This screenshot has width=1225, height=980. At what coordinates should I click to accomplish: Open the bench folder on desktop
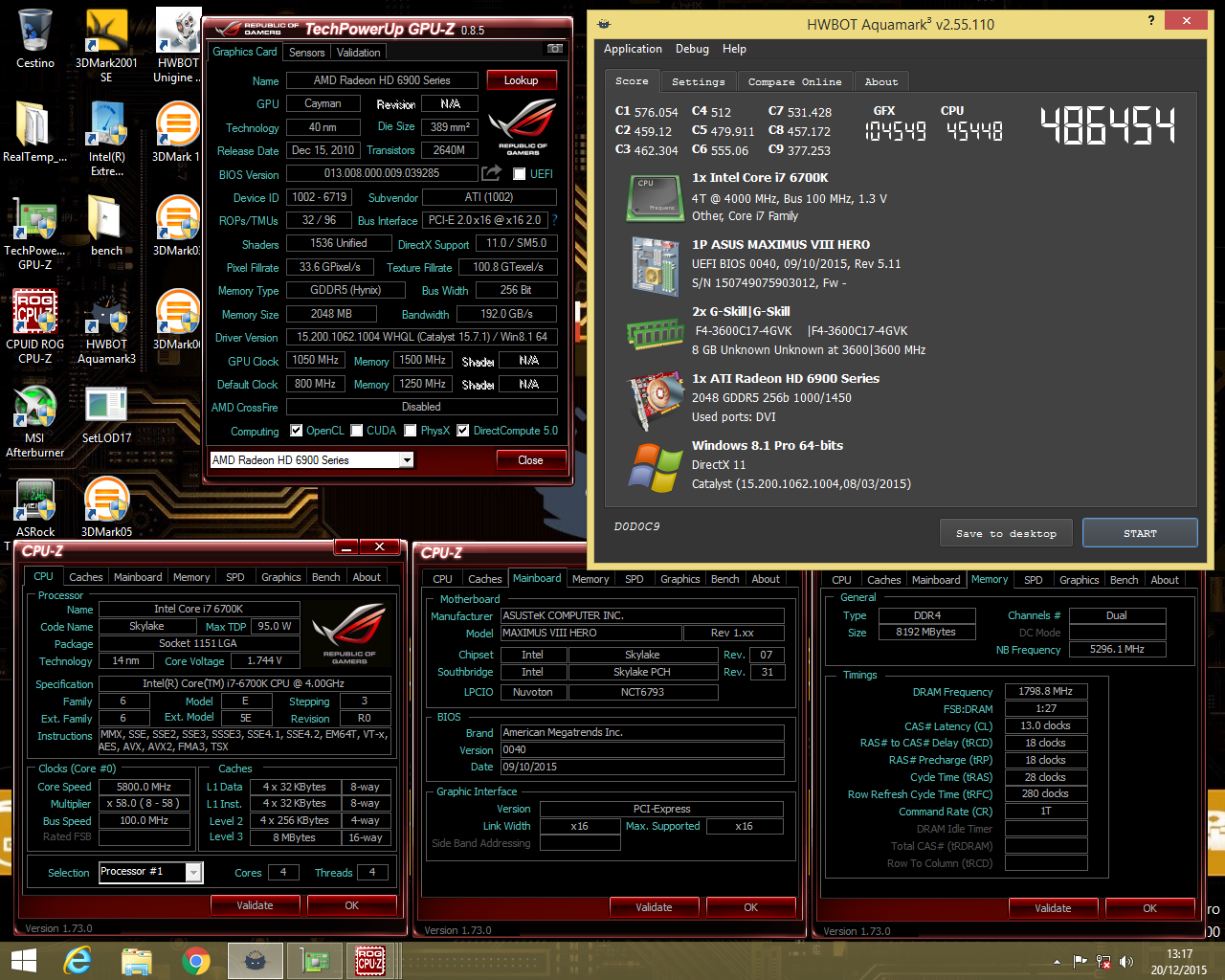click(x=106, y=226)
